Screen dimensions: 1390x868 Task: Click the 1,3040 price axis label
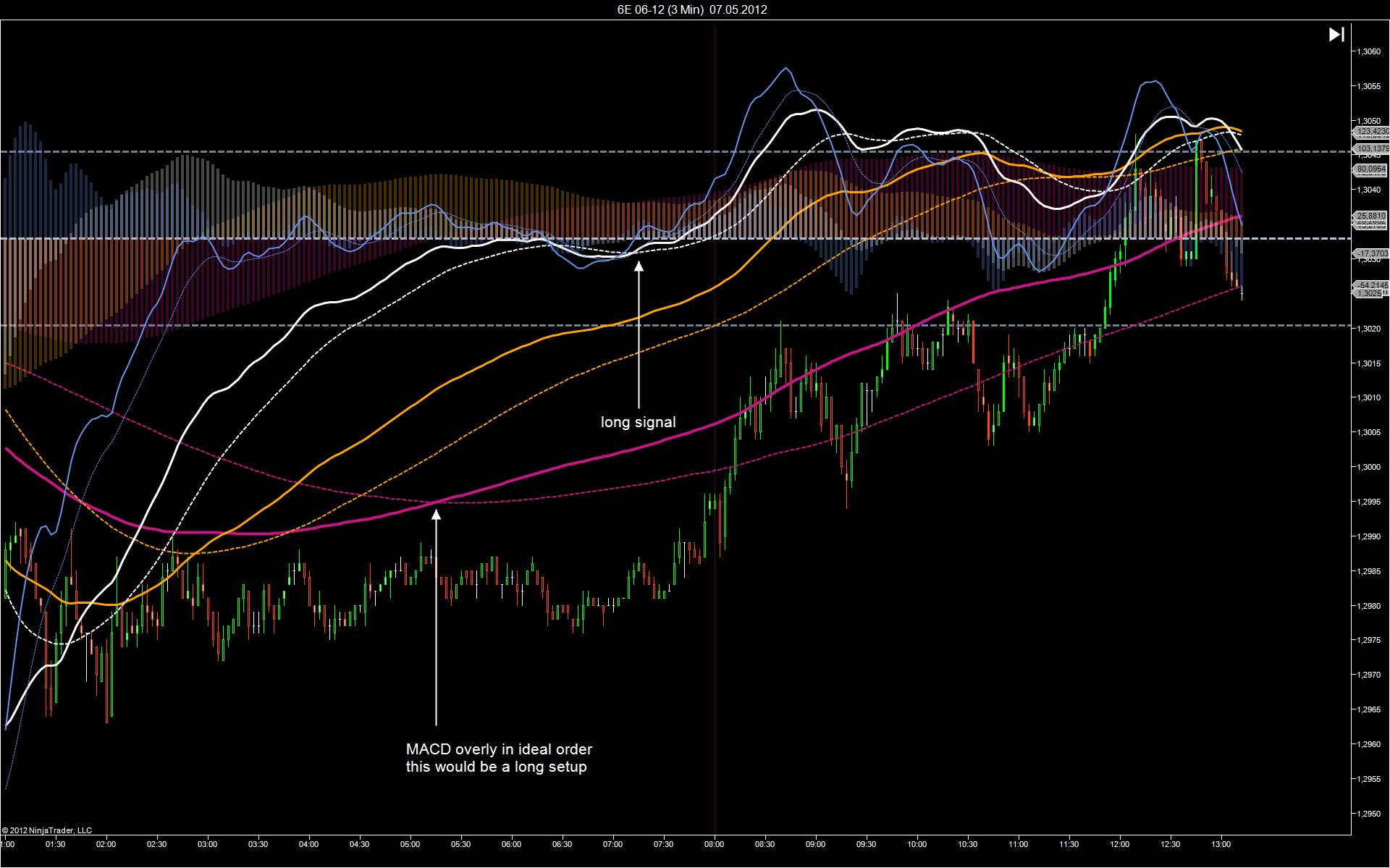tap(1368, 190)
